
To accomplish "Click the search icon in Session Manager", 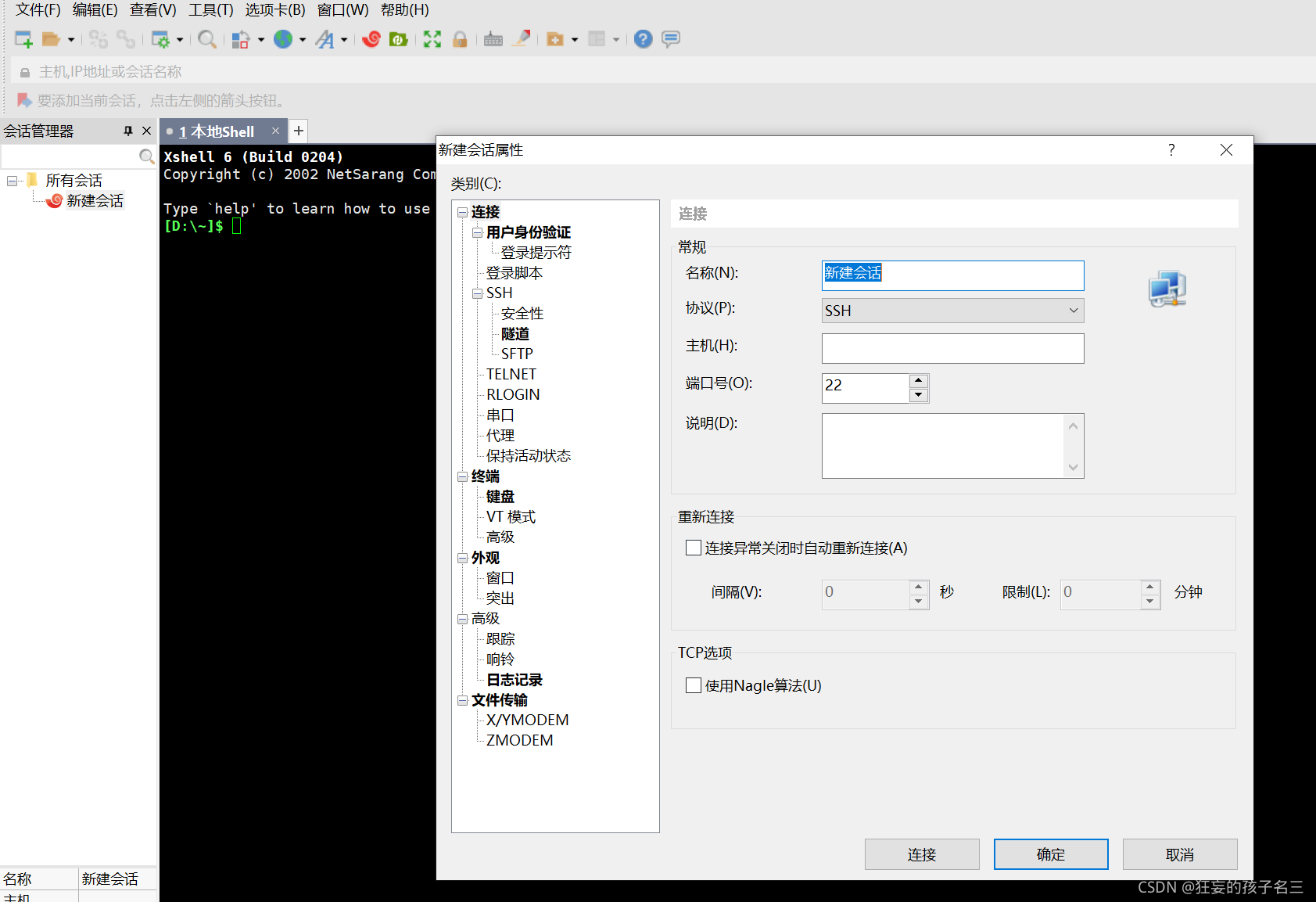I will (x=146, y=156).
